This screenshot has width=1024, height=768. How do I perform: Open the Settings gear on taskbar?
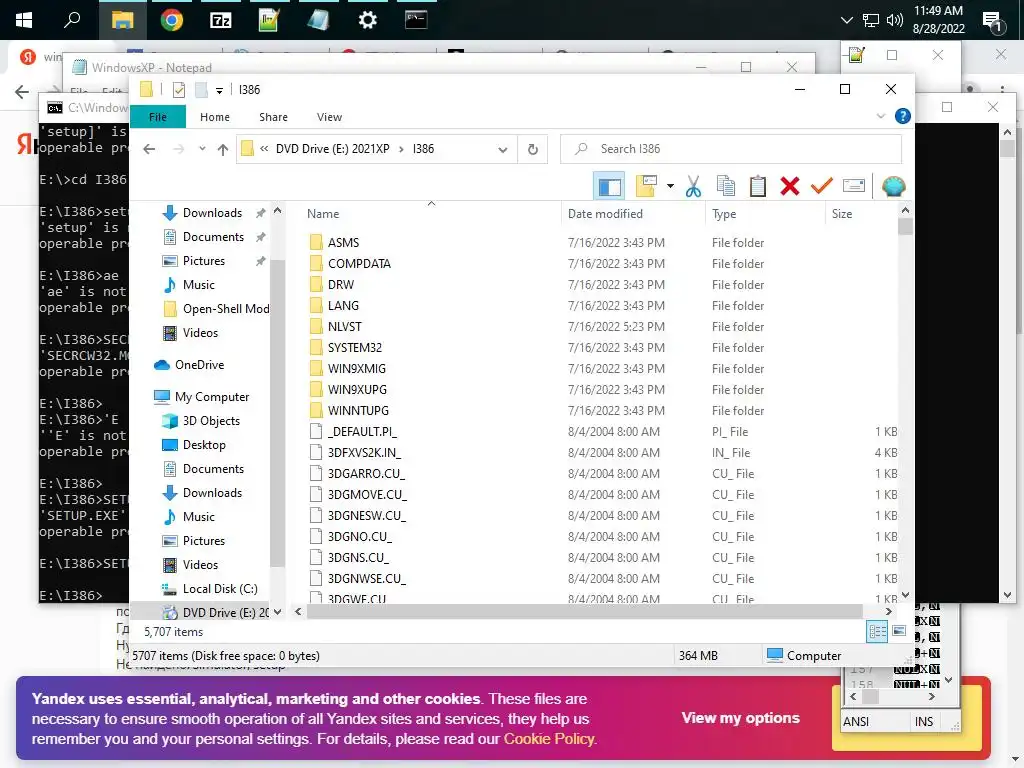coord(368,20)
